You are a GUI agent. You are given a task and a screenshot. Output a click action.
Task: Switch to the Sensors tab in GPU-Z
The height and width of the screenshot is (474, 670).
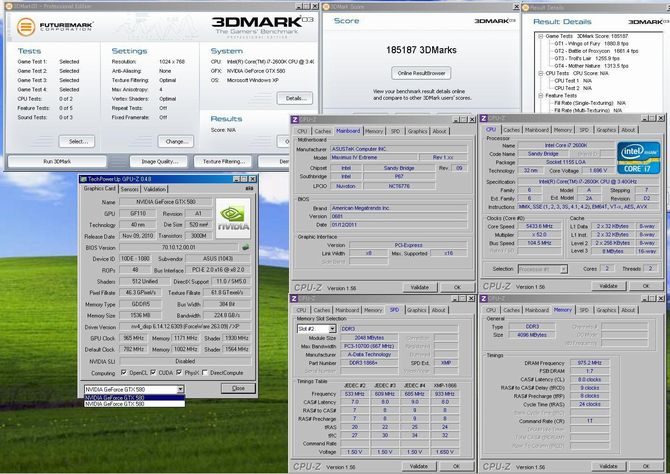tap(129, 189)
